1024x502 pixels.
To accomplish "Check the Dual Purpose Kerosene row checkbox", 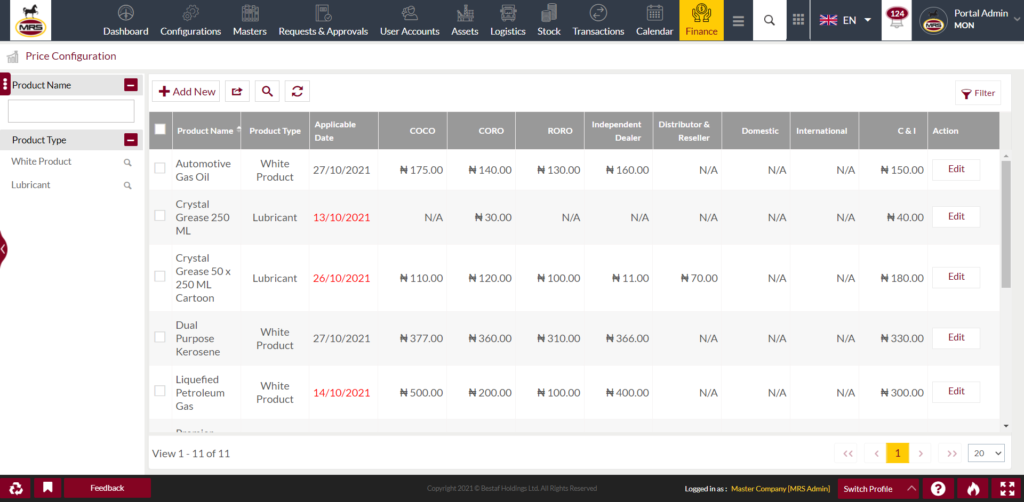I will click(159, 337).
